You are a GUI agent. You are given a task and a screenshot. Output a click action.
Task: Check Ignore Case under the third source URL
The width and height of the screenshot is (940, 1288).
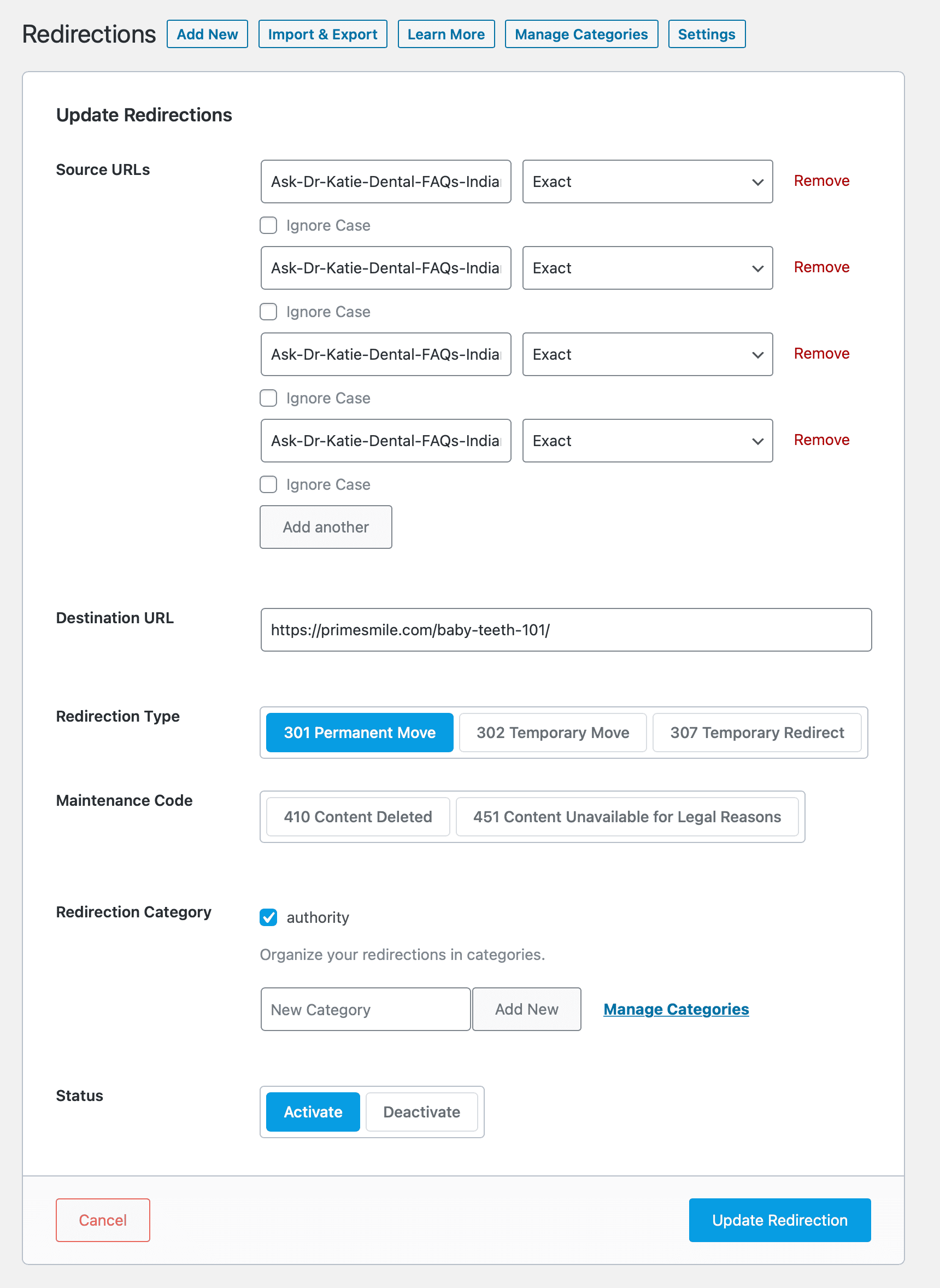point(268,399)
